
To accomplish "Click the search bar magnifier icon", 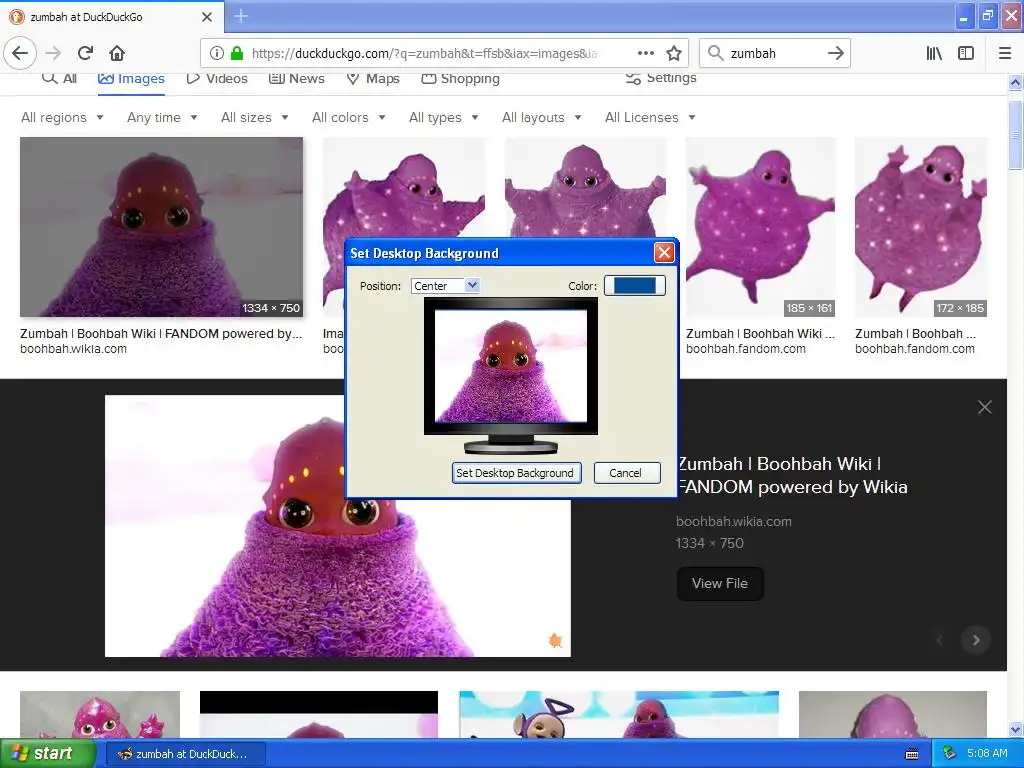I will coord(716,53).
